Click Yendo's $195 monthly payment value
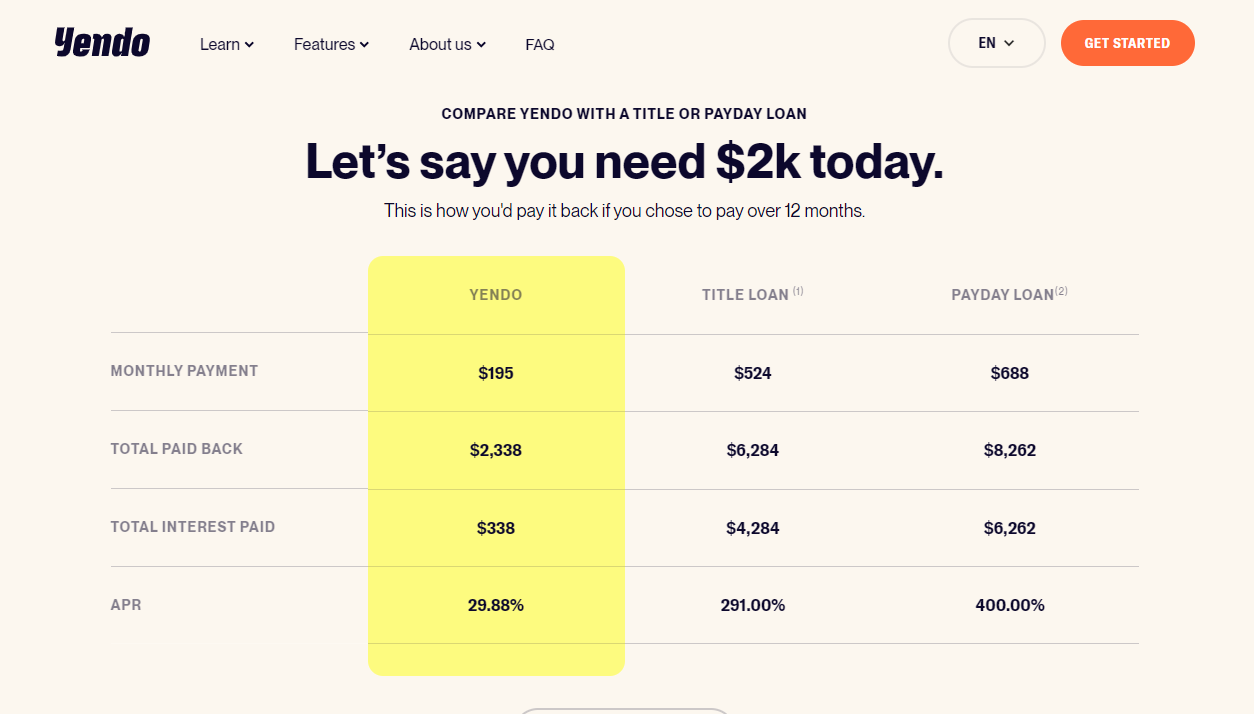The image size is (1254, 714). 496,373
